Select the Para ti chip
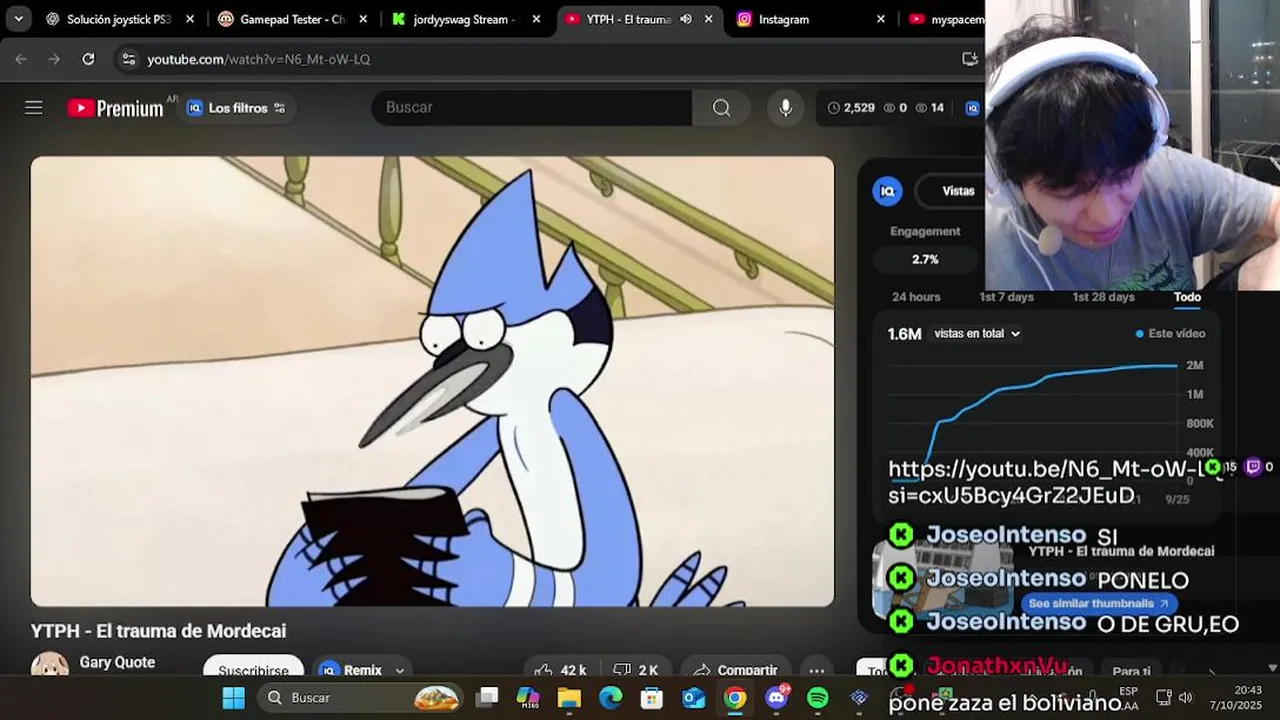This screenshot has width=1280, height=720. 1131,672
